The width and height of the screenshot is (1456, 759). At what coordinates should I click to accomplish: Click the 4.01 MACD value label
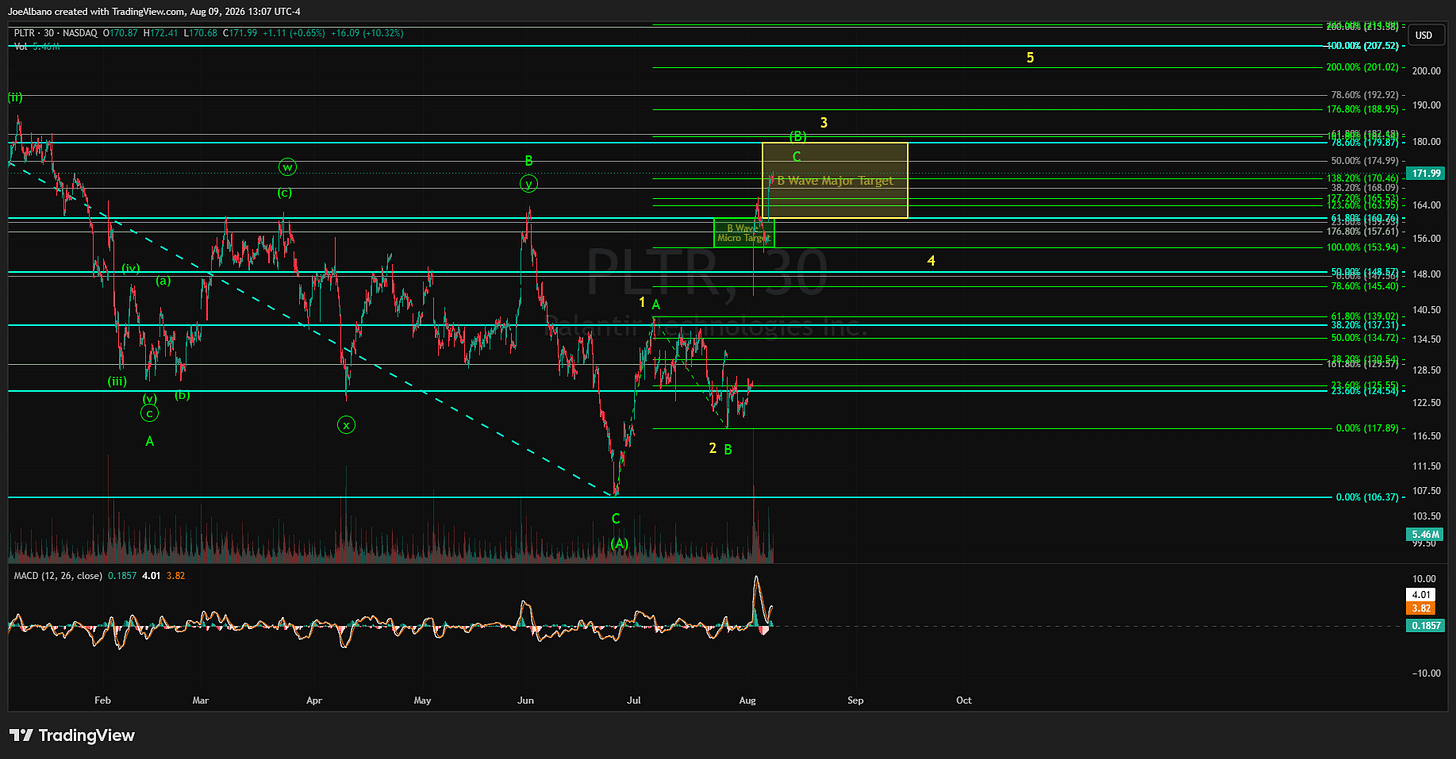click(x=1423, y=594)
